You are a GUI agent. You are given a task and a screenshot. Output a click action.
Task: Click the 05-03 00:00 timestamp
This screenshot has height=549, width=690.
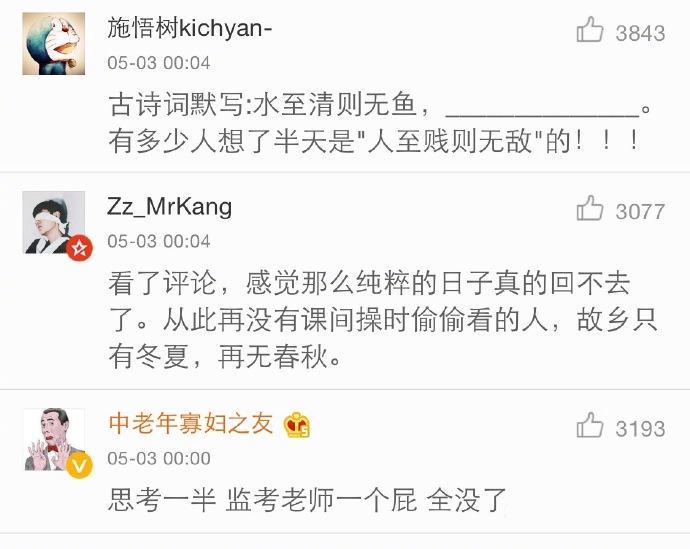[159, 458]
